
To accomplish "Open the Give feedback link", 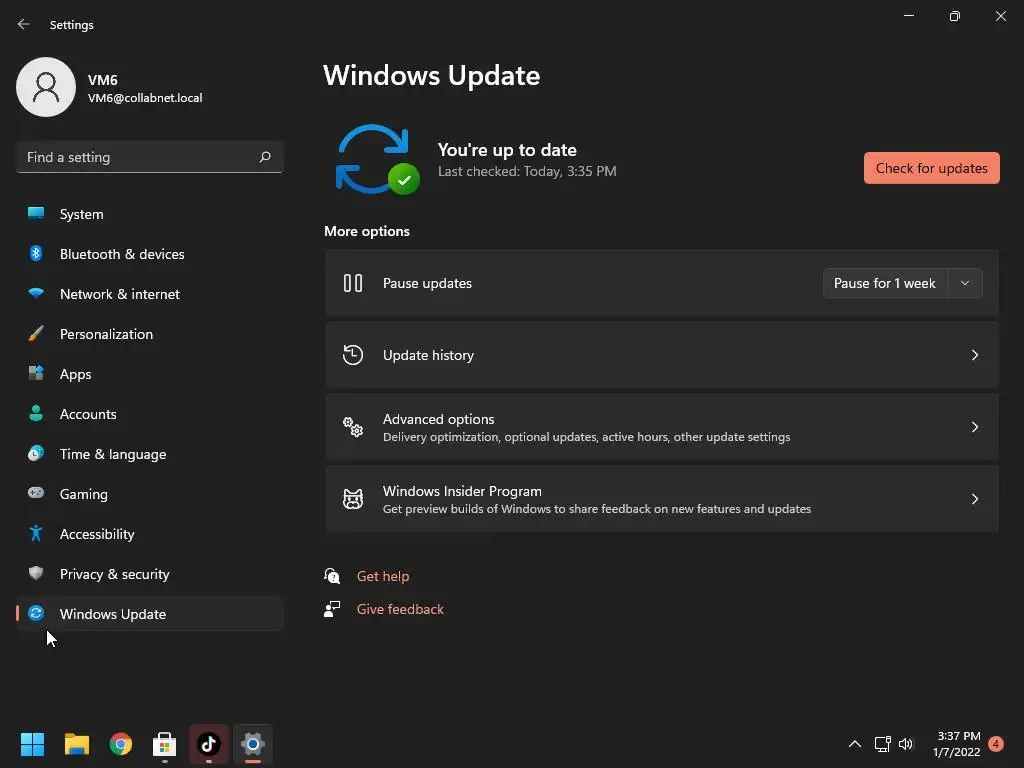I will click(x=400, y=609).
